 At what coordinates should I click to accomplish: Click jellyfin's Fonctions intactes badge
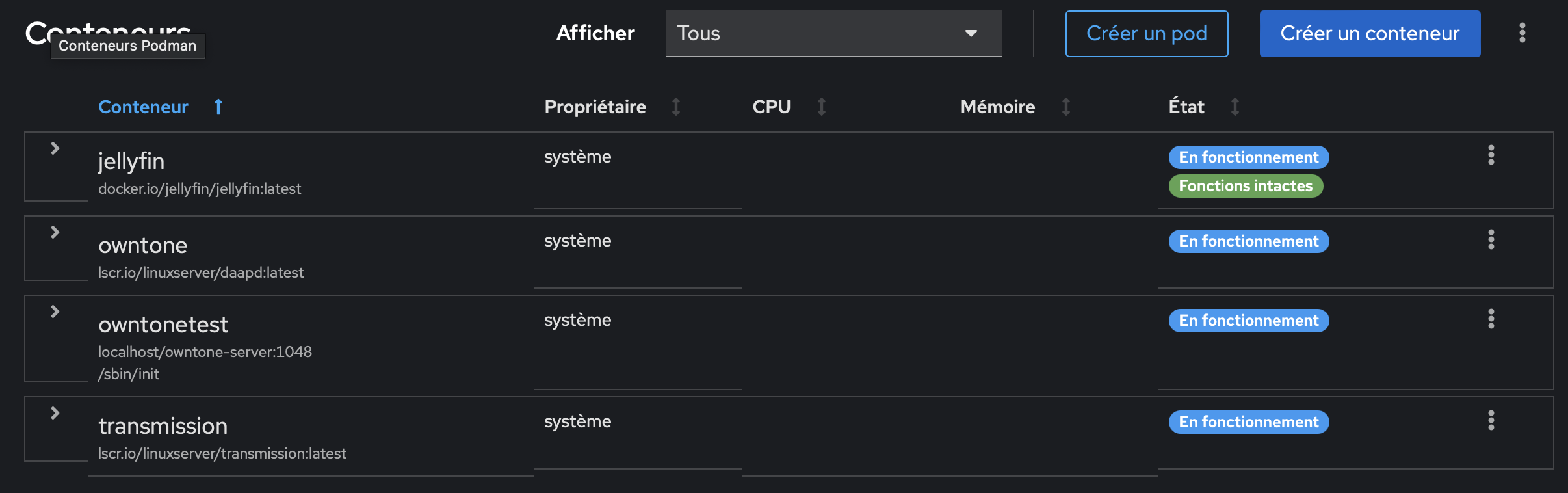(x=1246, y=185)
